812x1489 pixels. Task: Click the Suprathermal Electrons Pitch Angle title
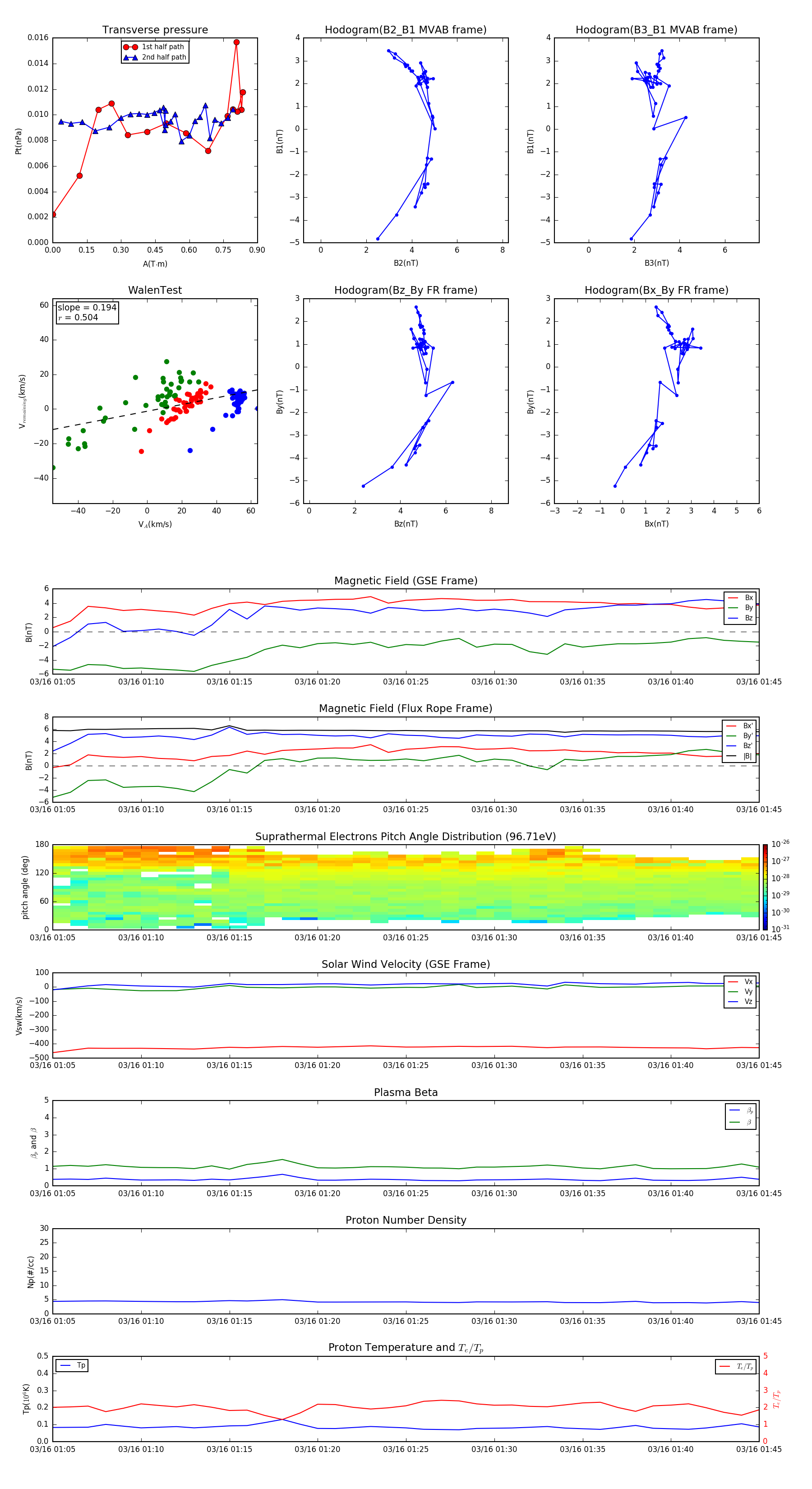[x=406, y=837]
